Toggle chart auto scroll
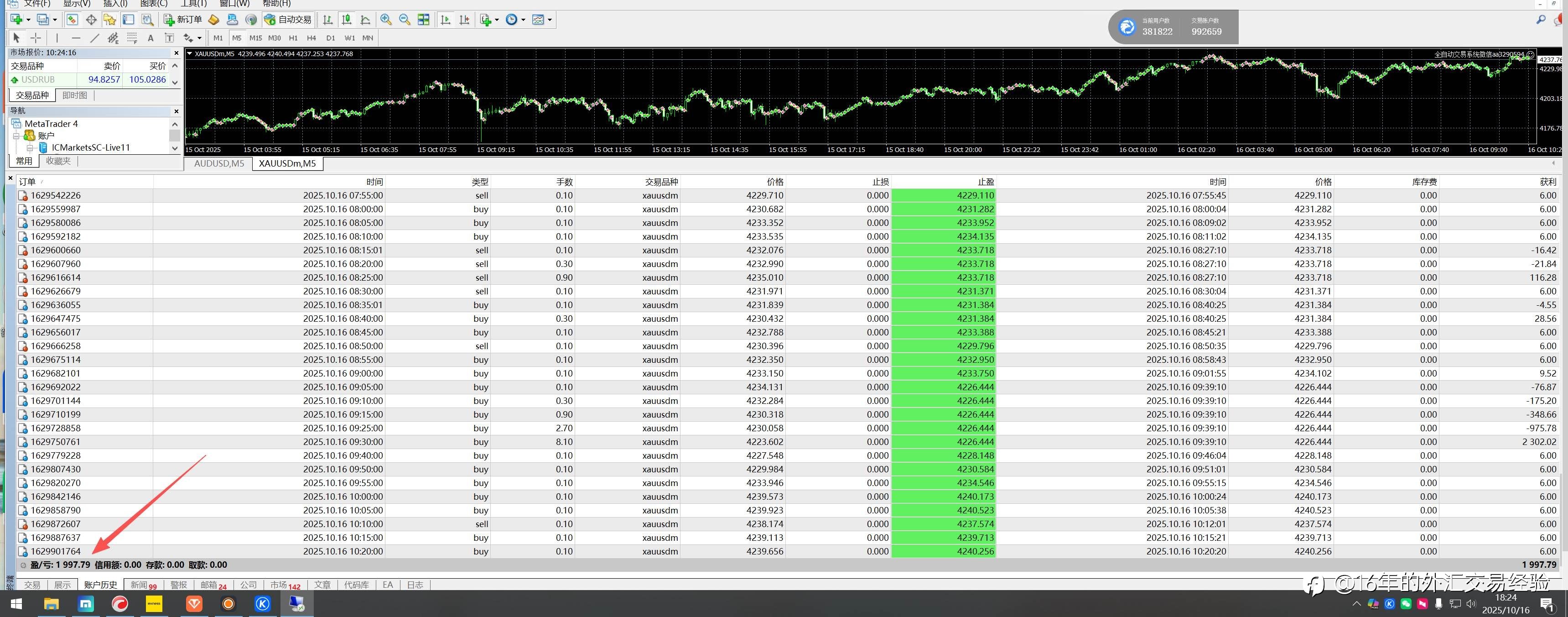The width and height of the screenshot is (1568, 617). [x=446, y=20]
